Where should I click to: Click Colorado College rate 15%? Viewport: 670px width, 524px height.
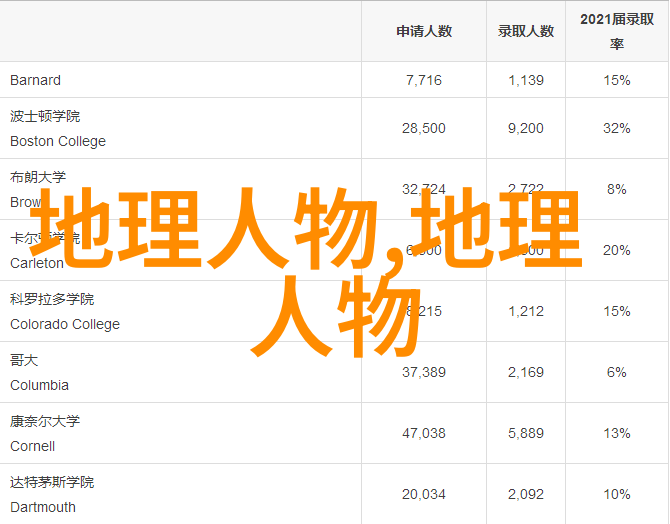pos(617,312)
